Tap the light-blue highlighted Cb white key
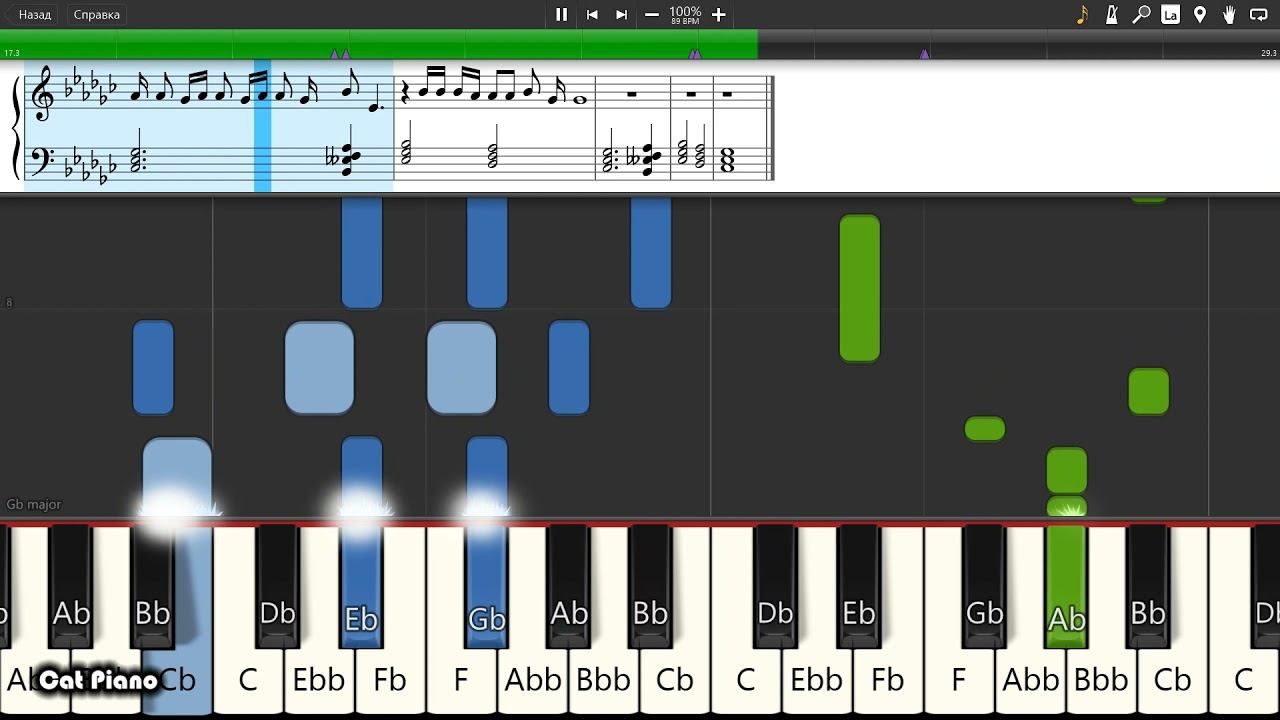This screenshot has height=720, width=1280. [x=177, y=680]
